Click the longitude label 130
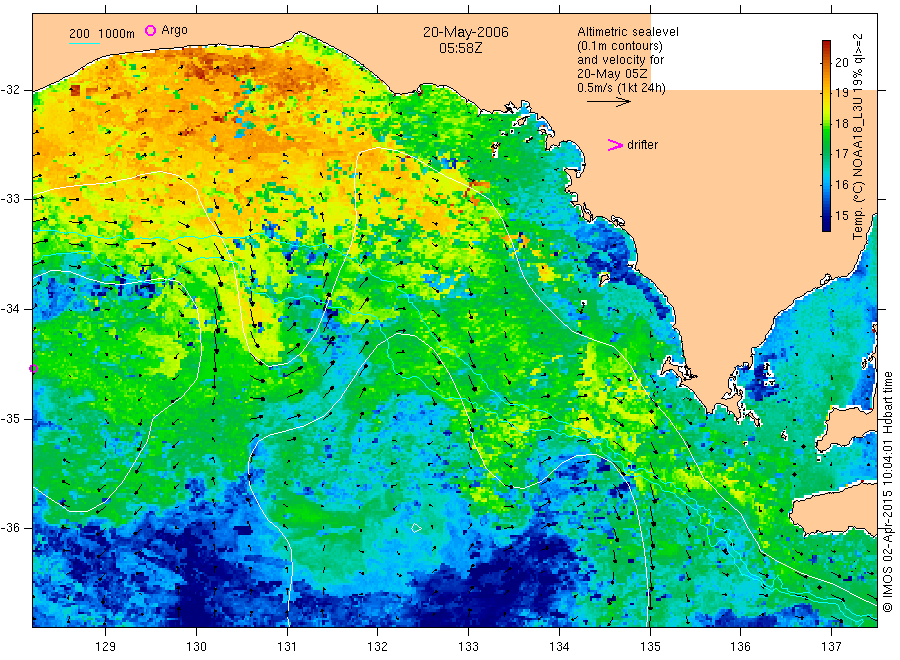 [196, 647]
